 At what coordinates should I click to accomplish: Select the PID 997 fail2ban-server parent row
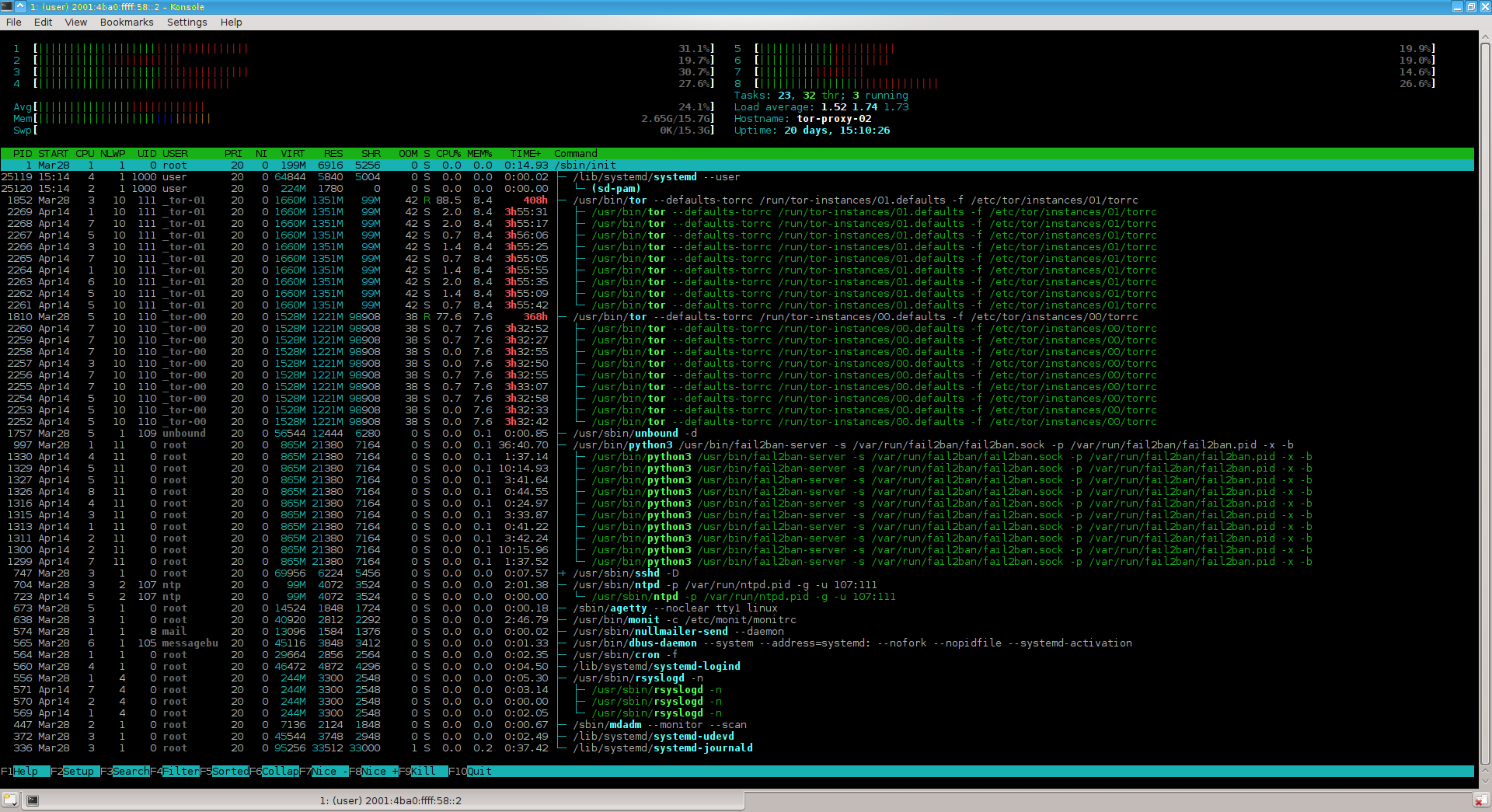point(737,444)
